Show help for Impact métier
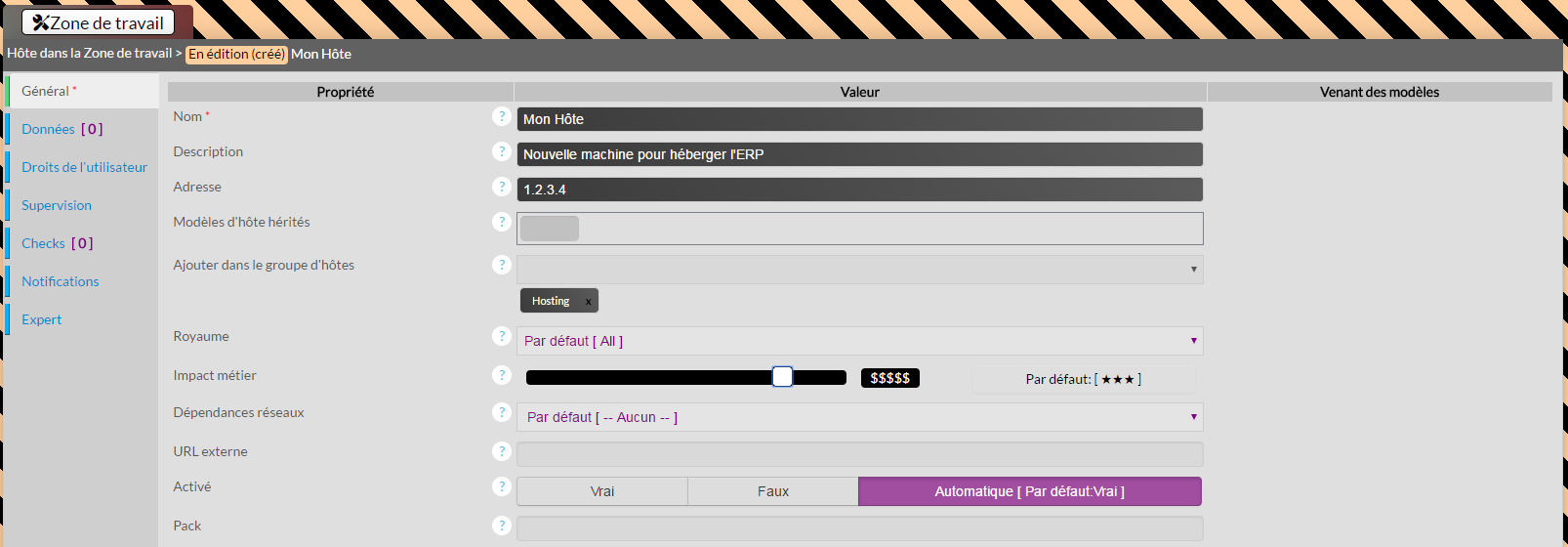This screenshot has height=547, width=1568. coord(502,376)
